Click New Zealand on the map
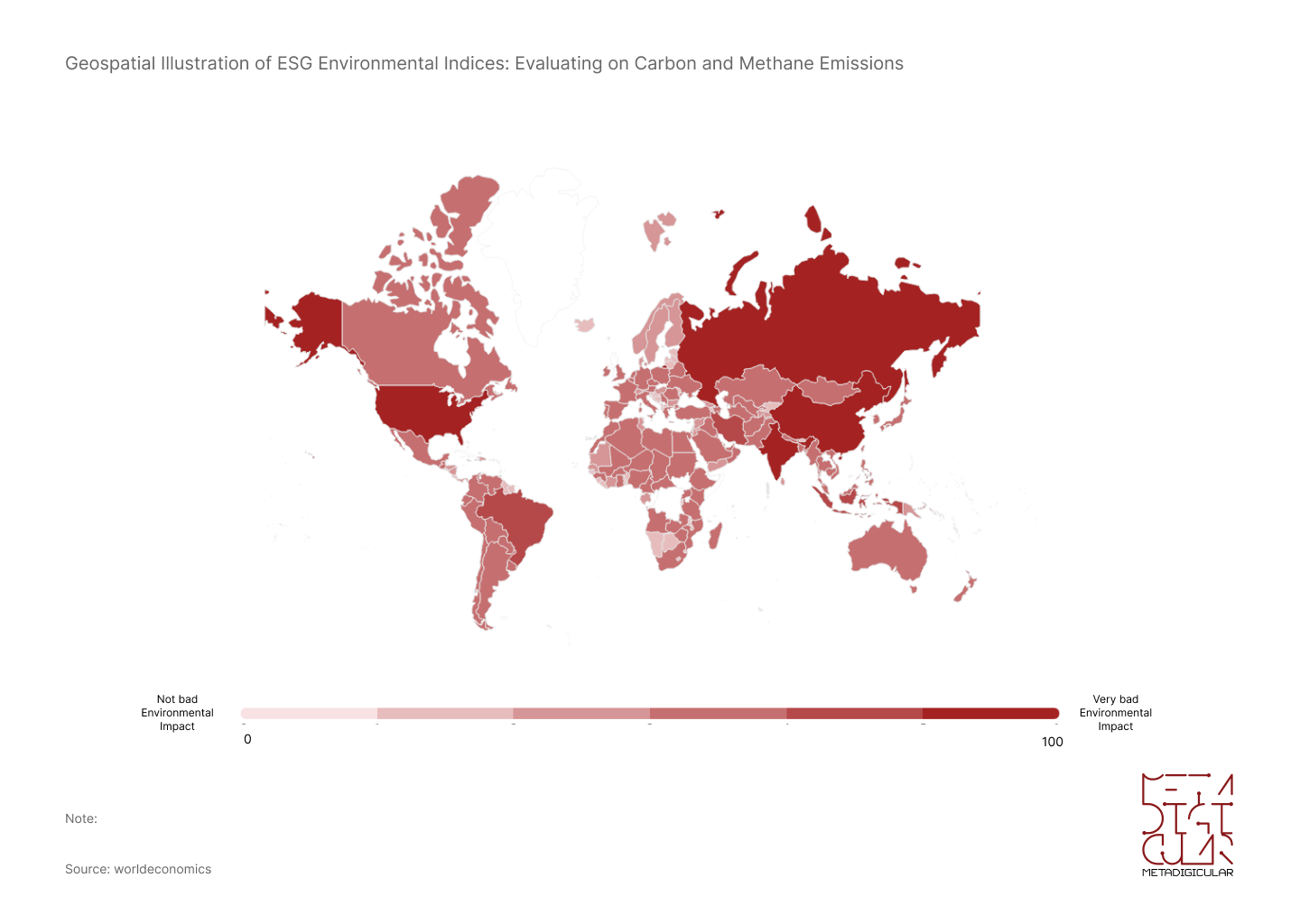Viewport: 1300px width, 924px height. [x=964, y=587]
